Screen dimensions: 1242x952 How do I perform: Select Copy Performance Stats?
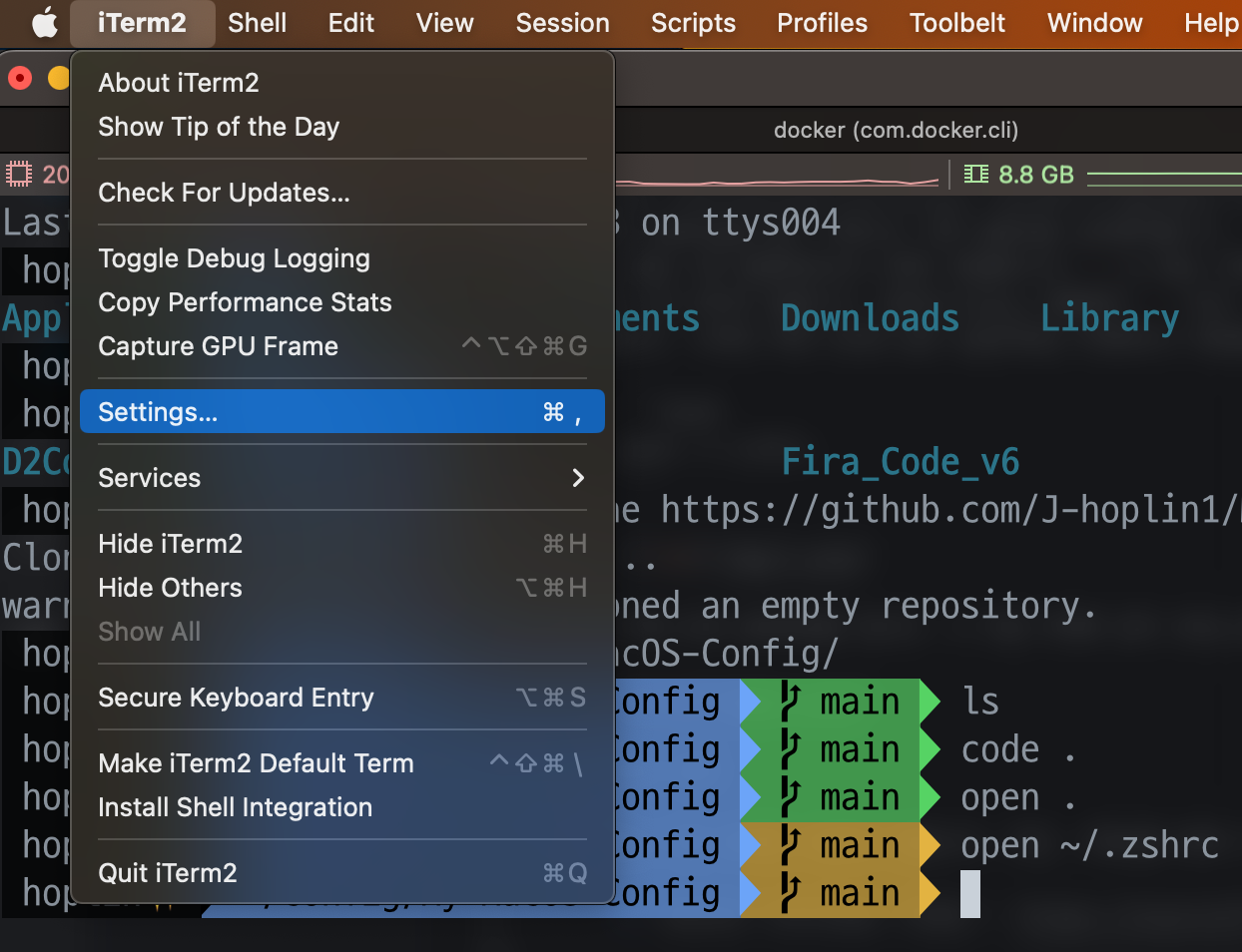coord(342,302)
